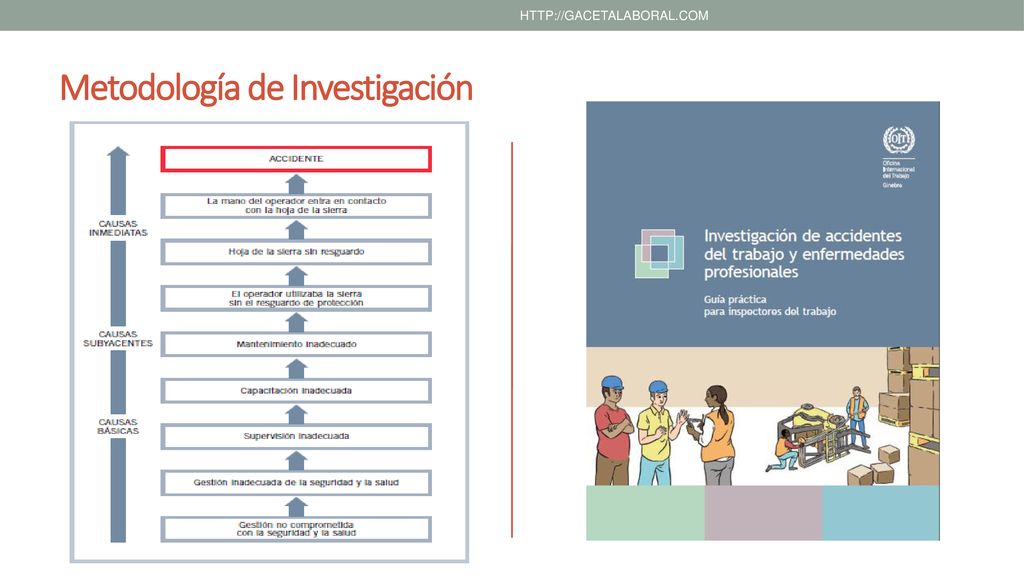
Task: Click the arrow above 'Supervisión inadecuada' box
Action: click(296, 414)
